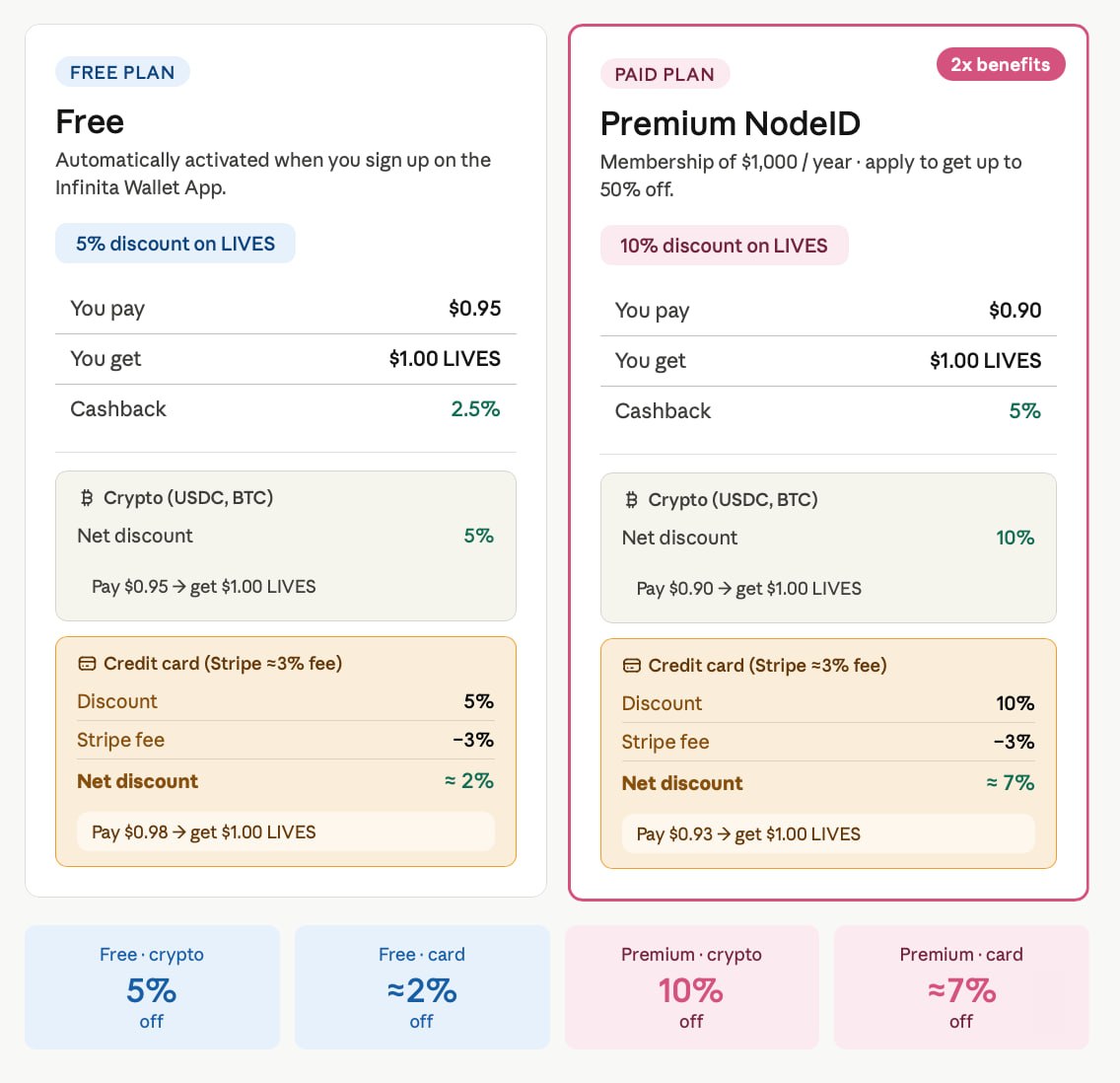The image size is (1120, 1083).
Task: Click the Premium Cashback 5% value
Action: point(1025,411)
